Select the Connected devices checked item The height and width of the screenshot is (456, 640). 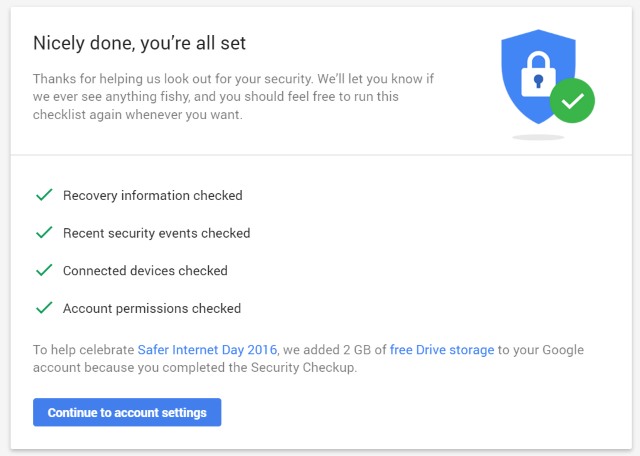(145, 271)
